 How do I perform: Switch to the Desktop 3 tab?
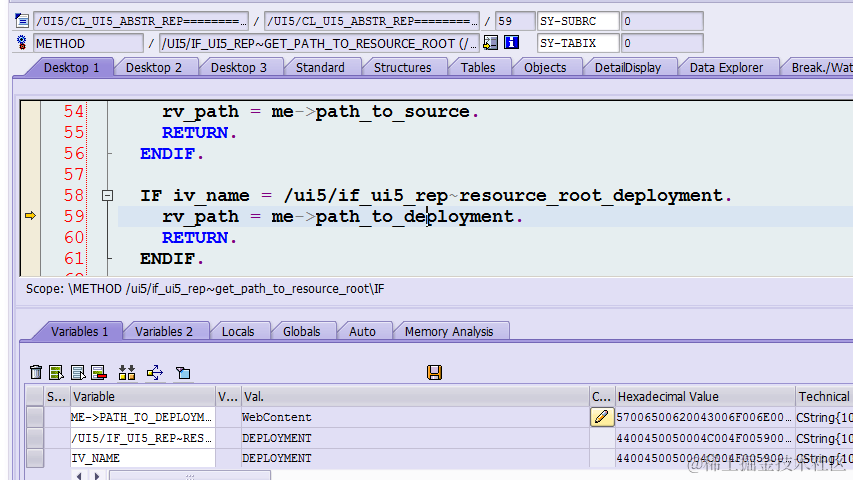[239, 67]
